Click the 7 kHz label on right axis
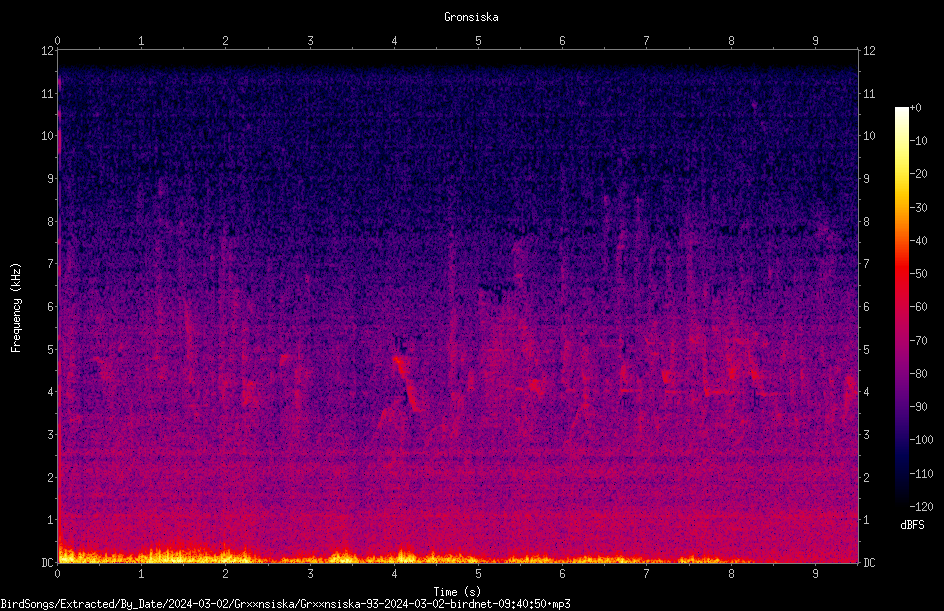 pyautogui.click(x=866, y=264)
